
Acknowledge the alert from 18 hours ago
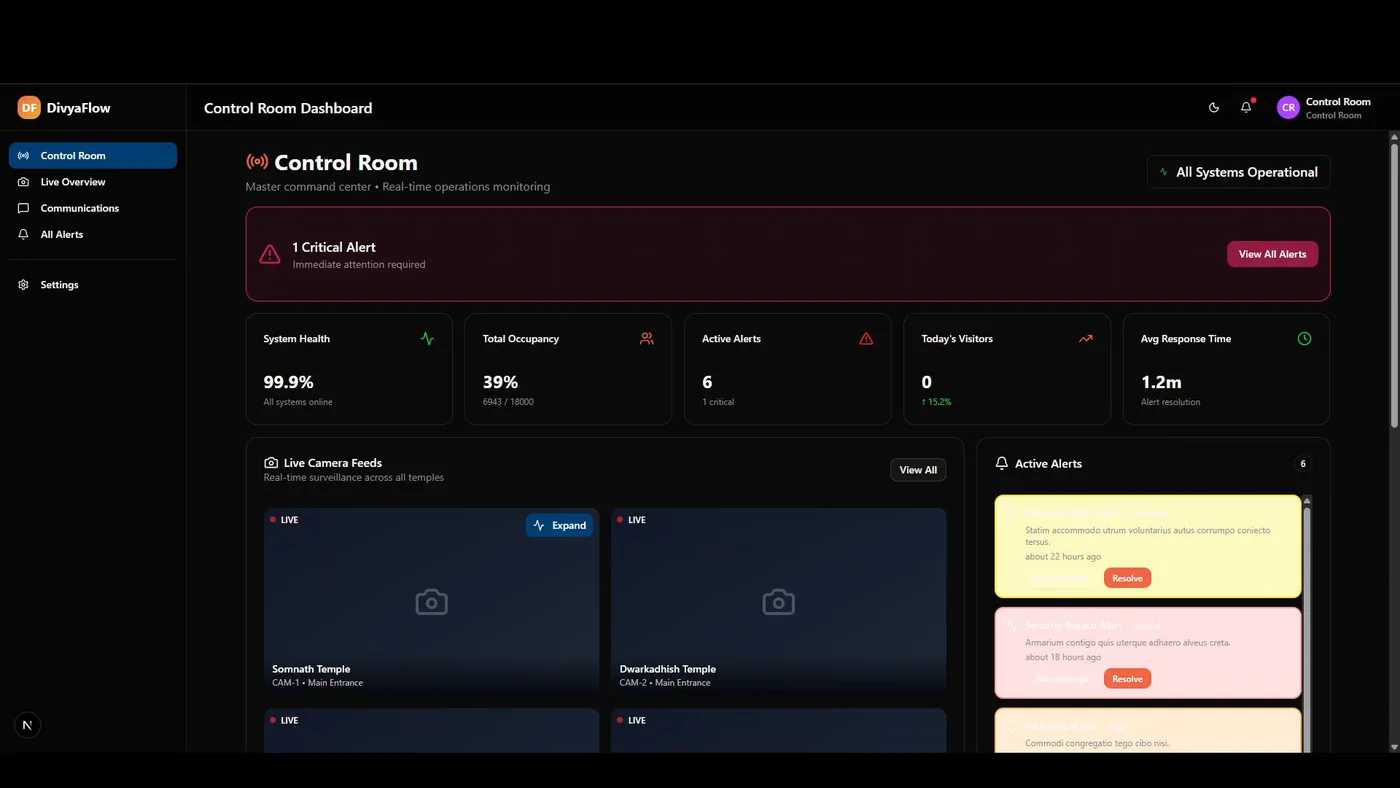pyautogui.click(x=1061, y=679)
